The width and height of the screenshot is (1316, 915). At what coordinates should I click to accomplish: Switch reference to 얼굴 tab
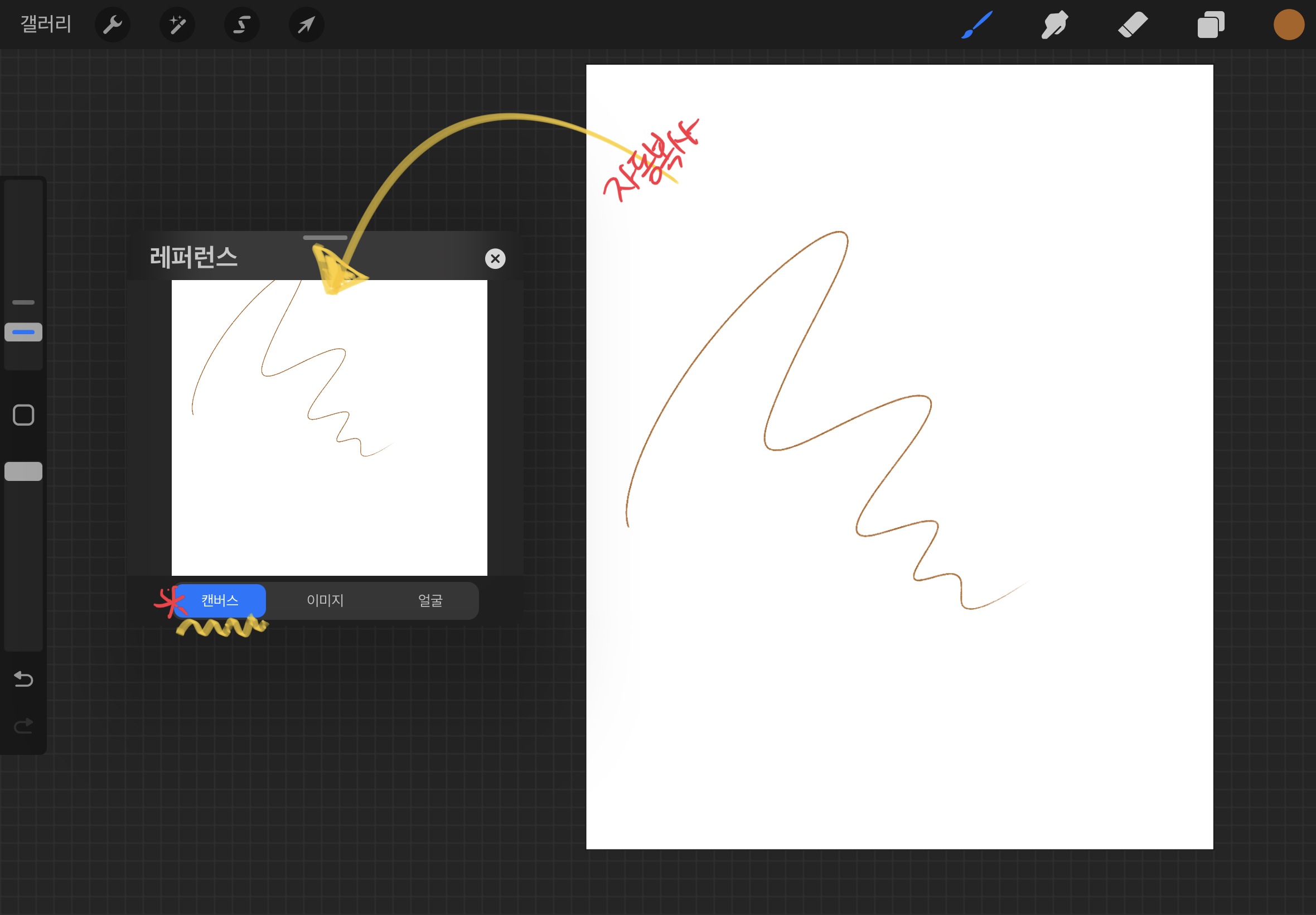pos(430,600)
